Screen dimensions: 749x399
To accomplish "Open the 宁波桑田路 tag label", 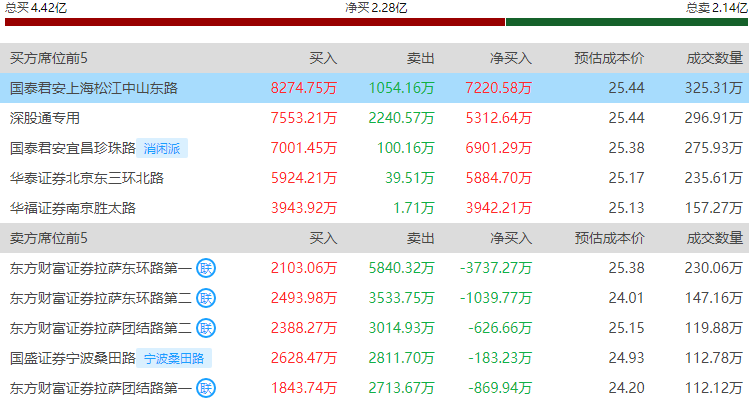I will pos(174,358).
